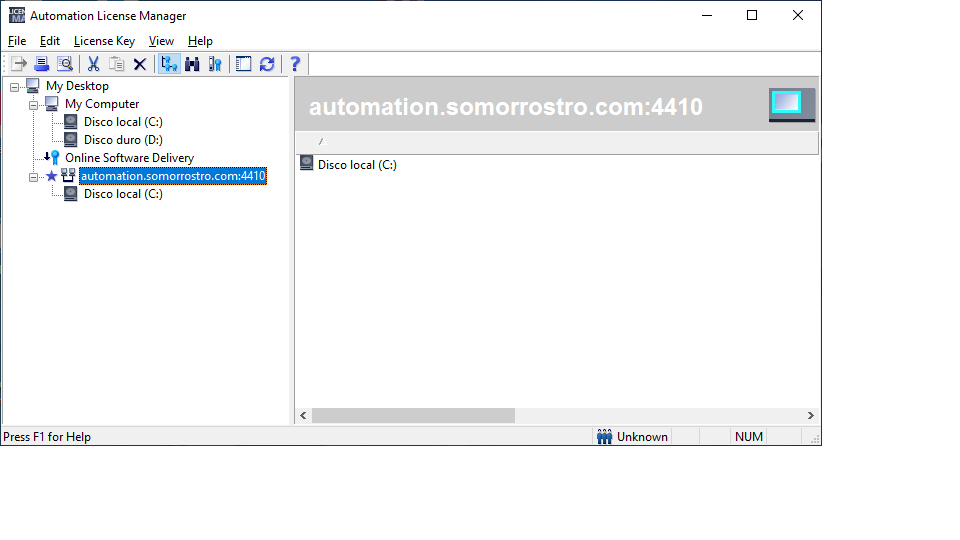Click the scissors Cut icon

pos(93,64)
